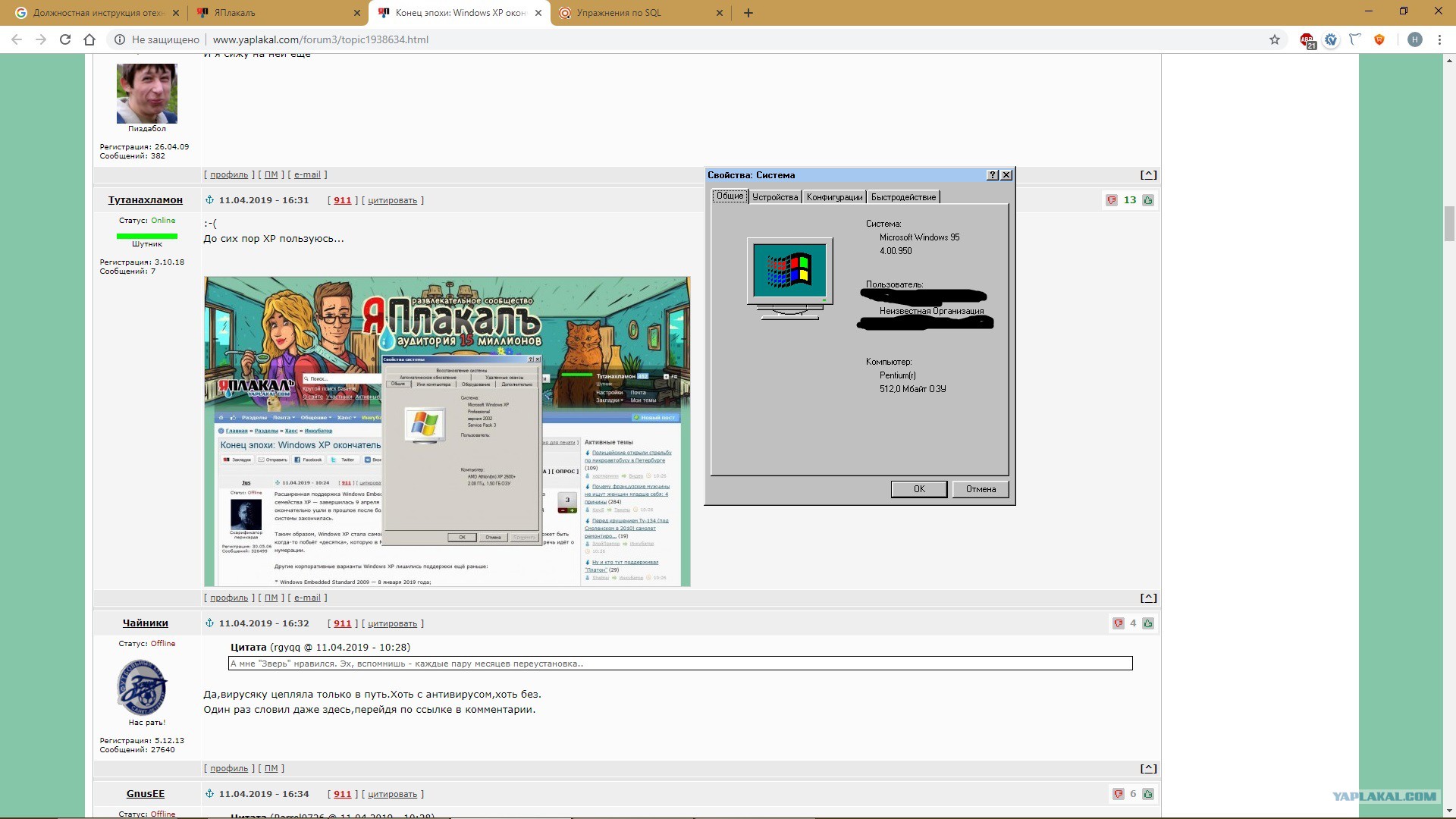Upvote the GnusEE post with thumbs-up

pyautogui.click(x=1148, y=794)
